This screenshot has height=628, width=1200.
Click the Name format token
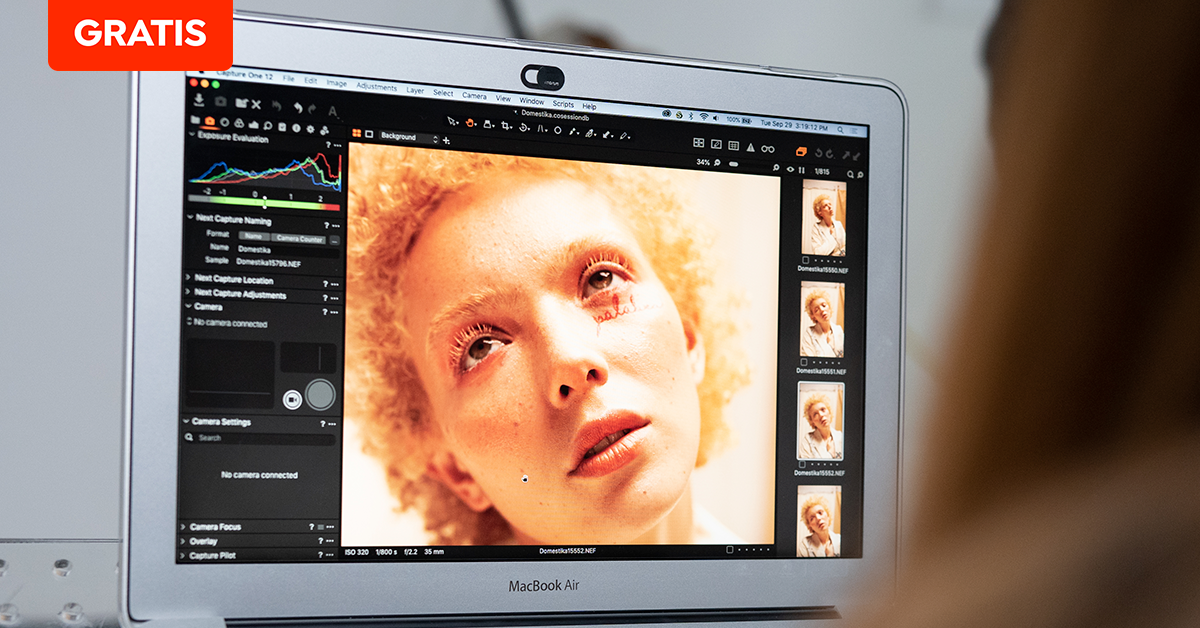click(x=254, y=236)
